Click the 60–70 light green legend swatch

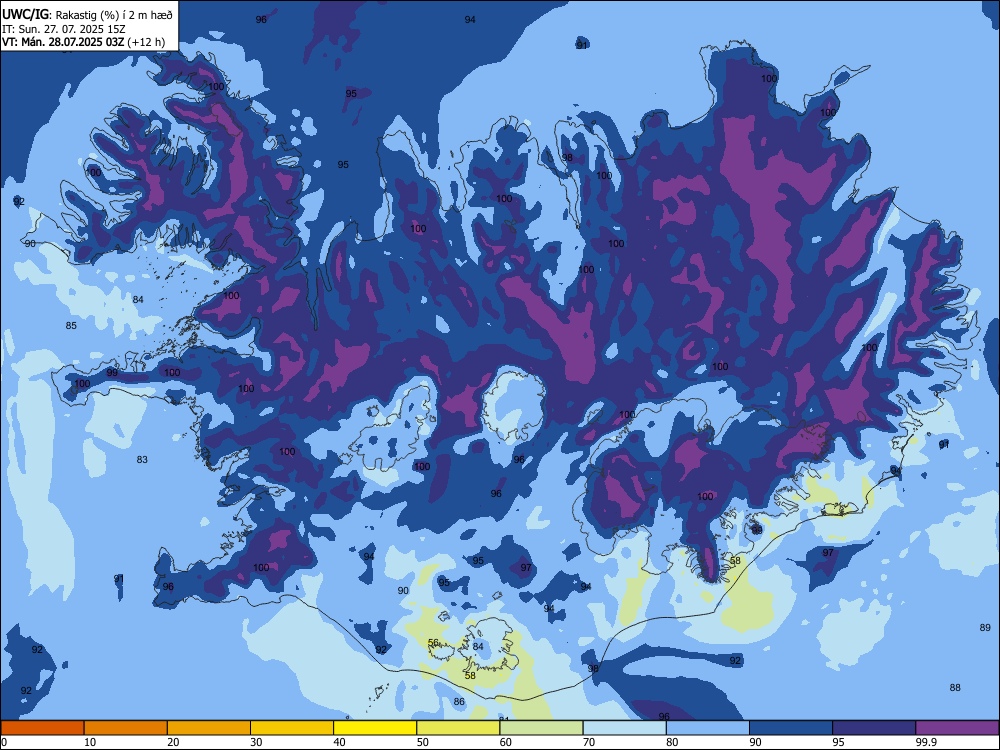tap(541, 728)
